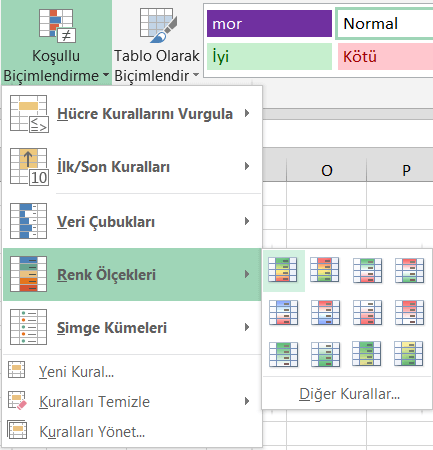Open the Koşullu Biçimlendirme button
The width and height of the screenshot is (433, 450).
[56, 43]
